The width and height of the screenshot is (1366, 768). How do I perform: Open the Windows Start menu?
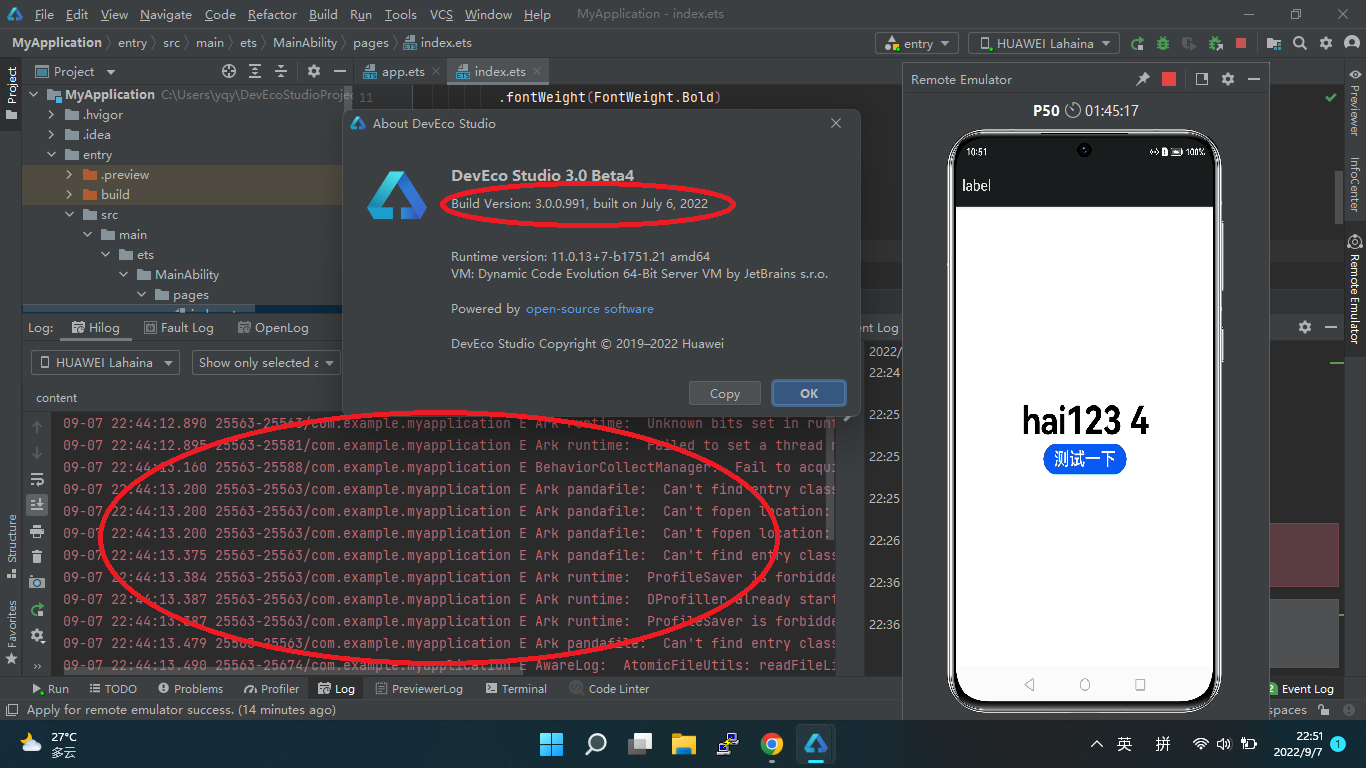(x=551, y=743)
